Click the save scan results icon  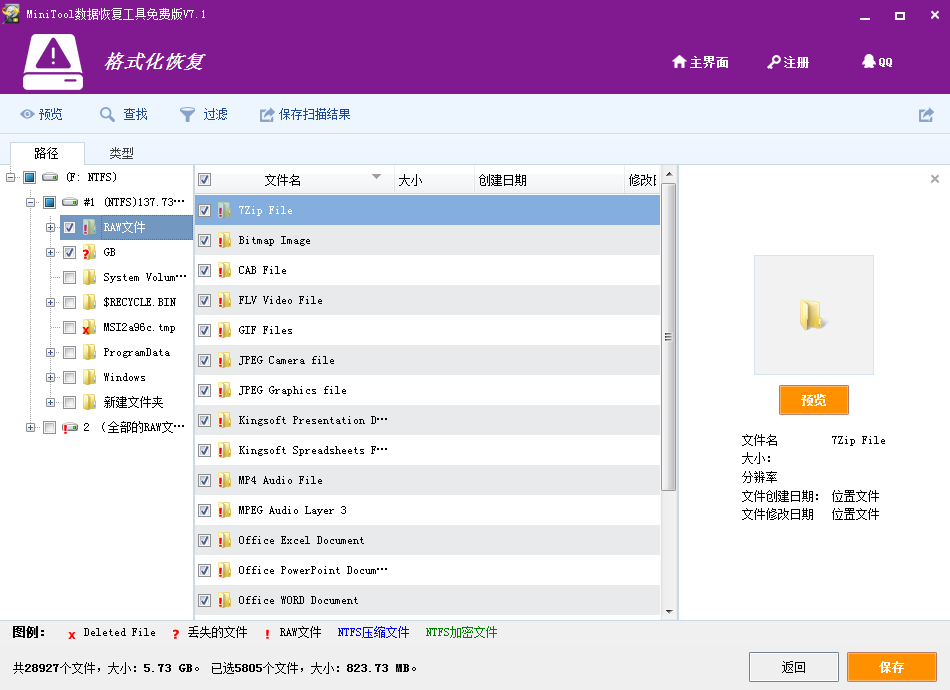267,114
